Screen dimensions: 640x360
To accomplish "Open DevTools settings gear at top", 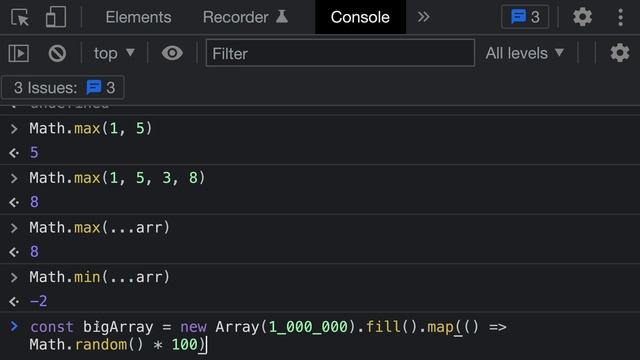I will [x=582, y=17].
